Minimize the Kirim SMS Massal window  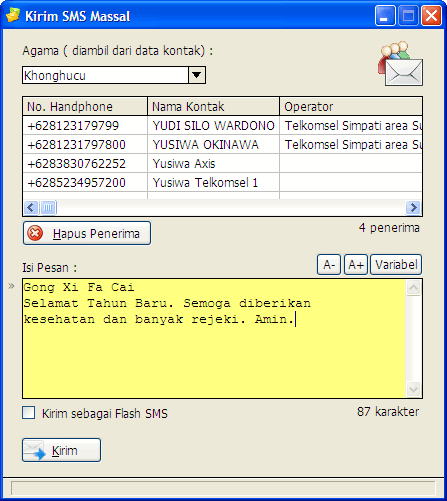click(385, 16)
